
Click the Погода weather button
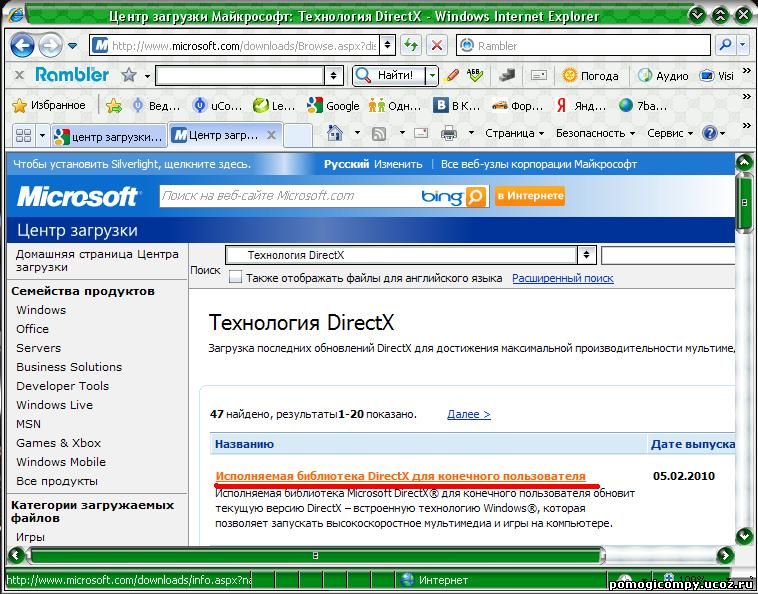591,76
